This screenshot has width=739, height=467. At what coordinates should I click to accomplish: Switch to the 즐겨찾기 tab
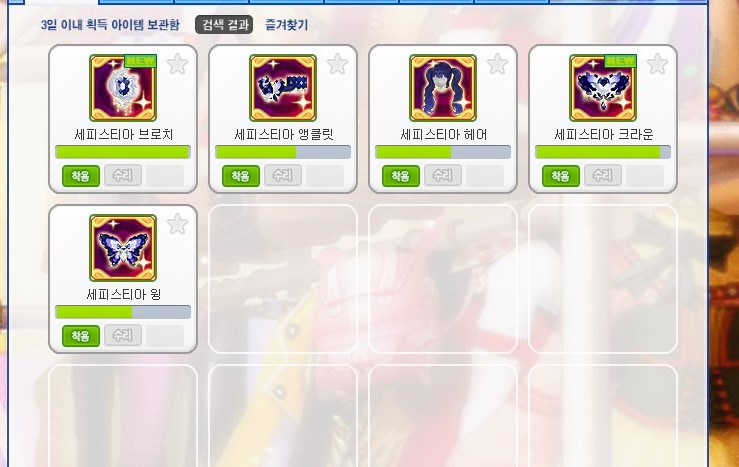click(x=287, y=25)
